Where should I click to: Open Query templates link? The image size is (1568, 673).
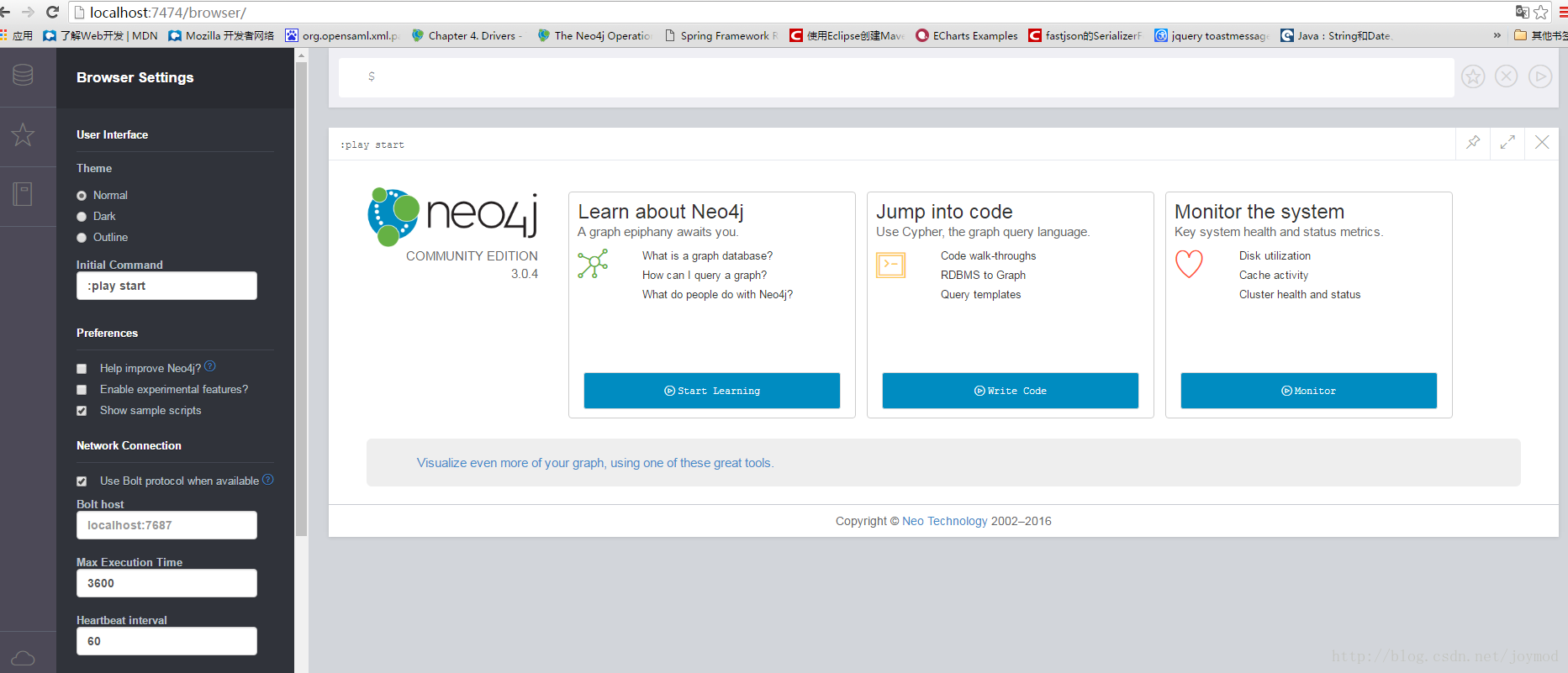tap(980, 294)
